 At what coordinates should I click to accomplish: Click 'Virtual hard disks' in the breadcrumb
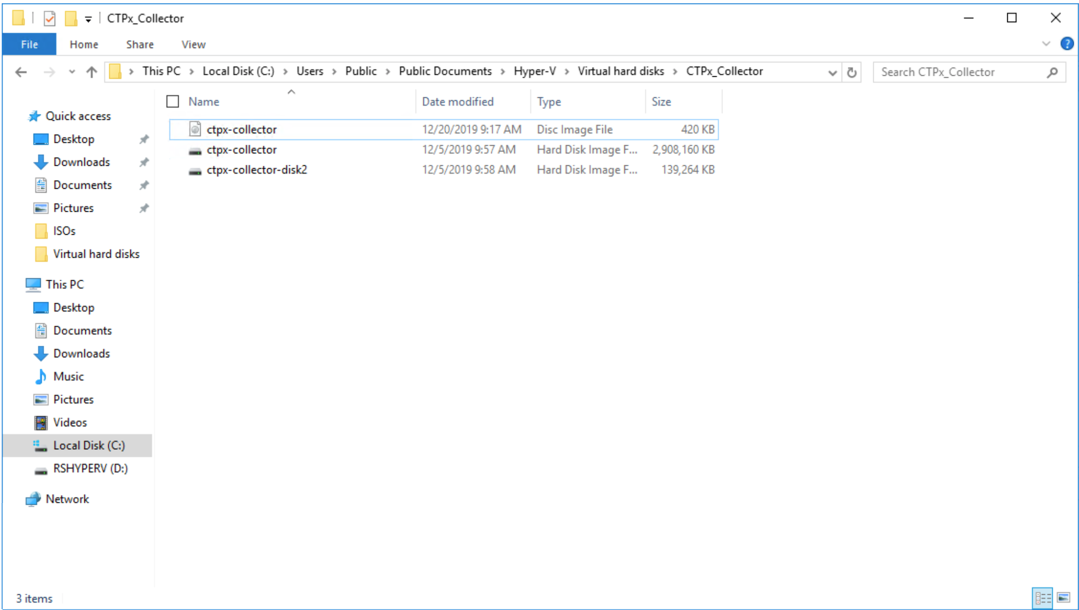tap(621, 71)
